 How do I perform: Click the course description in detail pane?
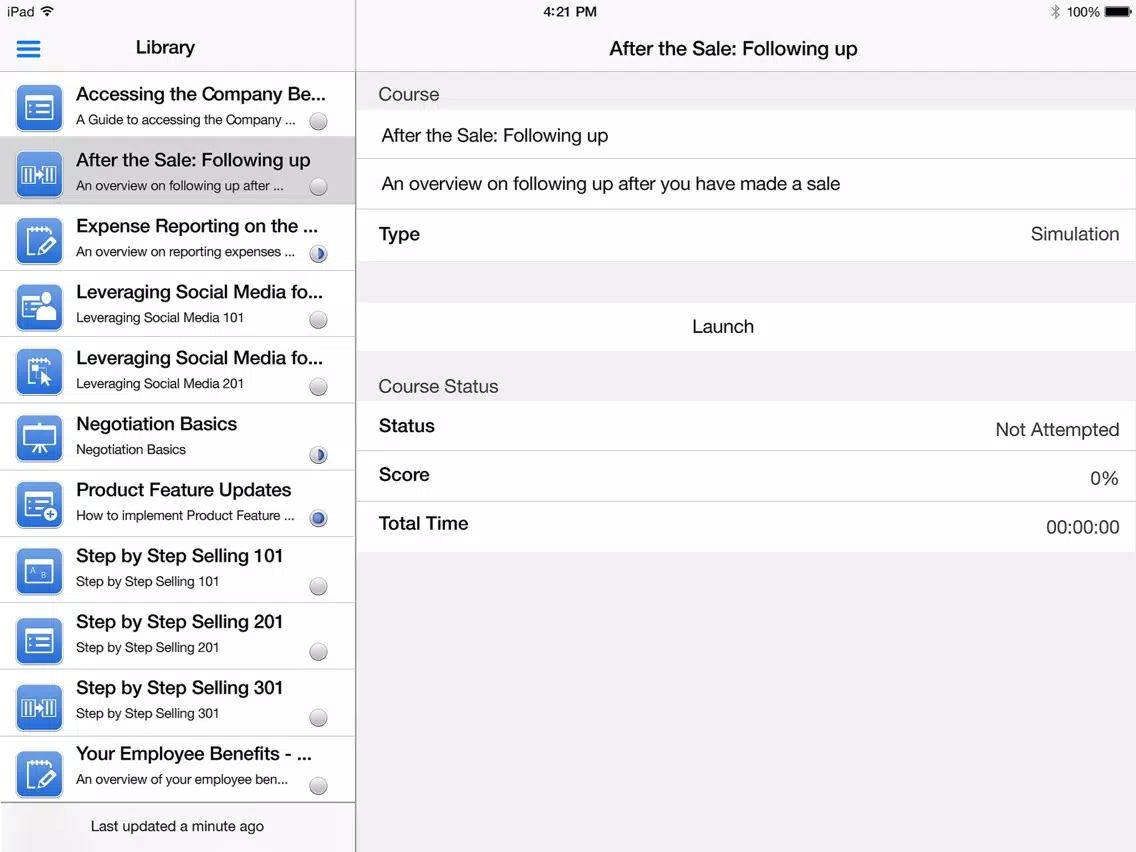pos(611,184)
